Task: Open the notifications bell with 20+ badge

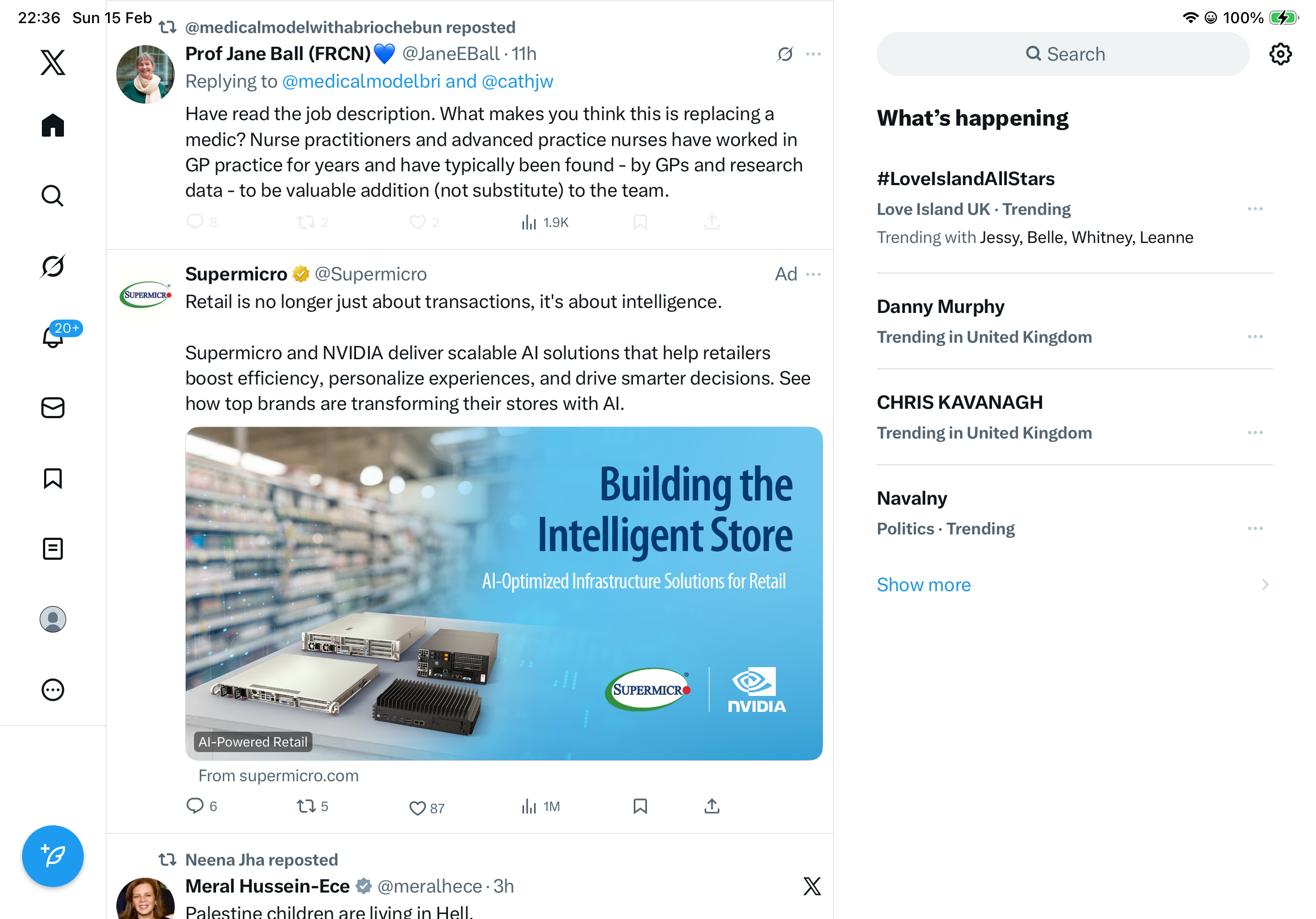Action: (53, 337)
